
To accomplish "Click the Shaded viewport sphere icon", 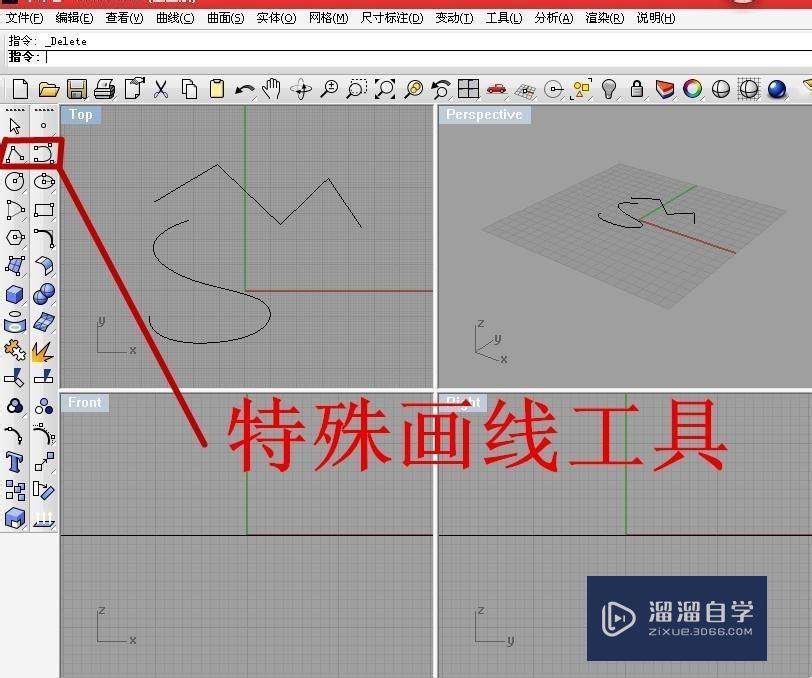I will tap(721, 89).
